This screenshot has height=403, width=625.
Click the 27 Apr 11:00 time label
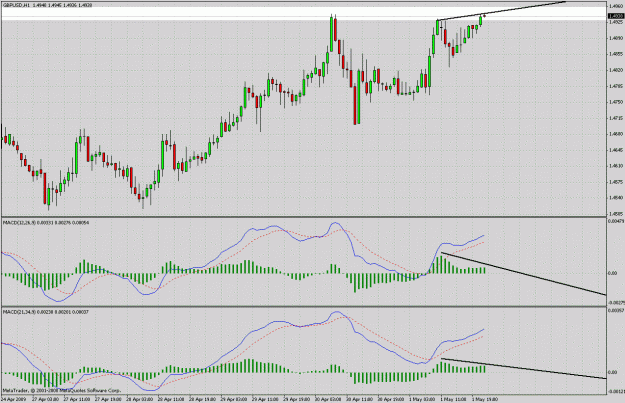pos(77,399)
